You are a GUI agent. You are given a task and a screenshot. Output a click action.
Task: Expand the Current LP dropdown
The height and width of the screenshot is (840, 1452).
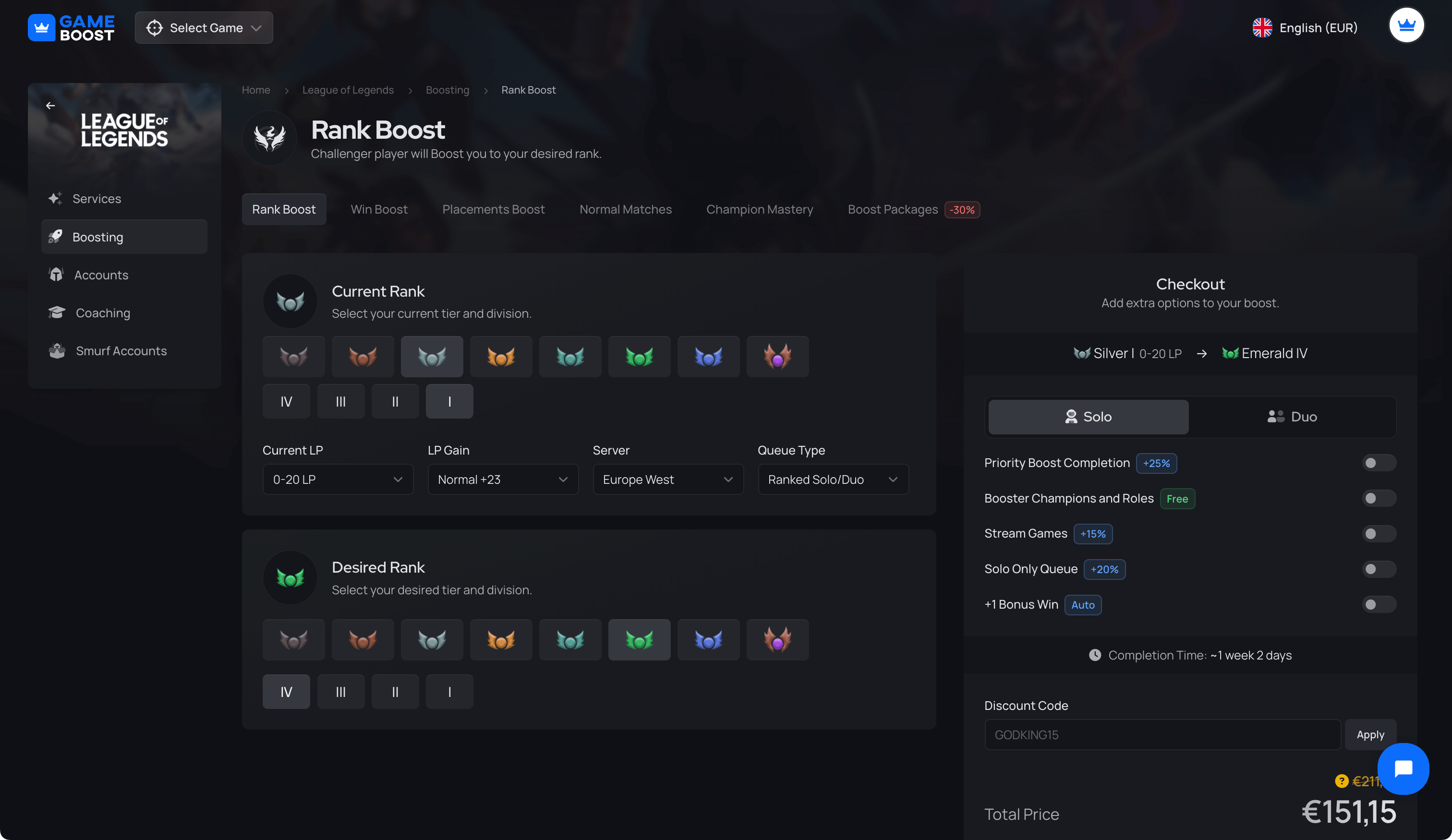coord(336,479)
